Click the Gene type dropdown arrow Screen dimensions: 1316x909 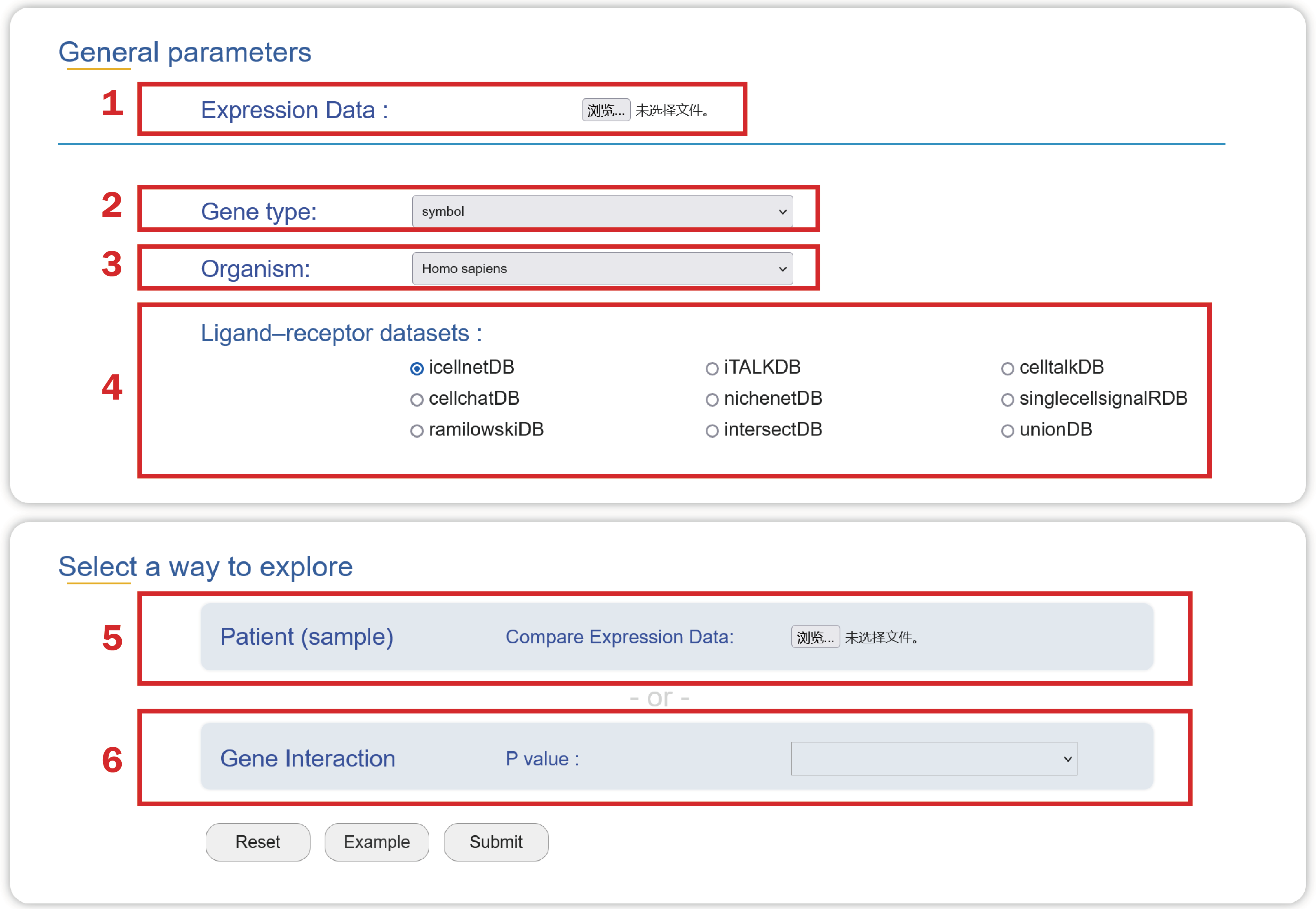point(782,212)
